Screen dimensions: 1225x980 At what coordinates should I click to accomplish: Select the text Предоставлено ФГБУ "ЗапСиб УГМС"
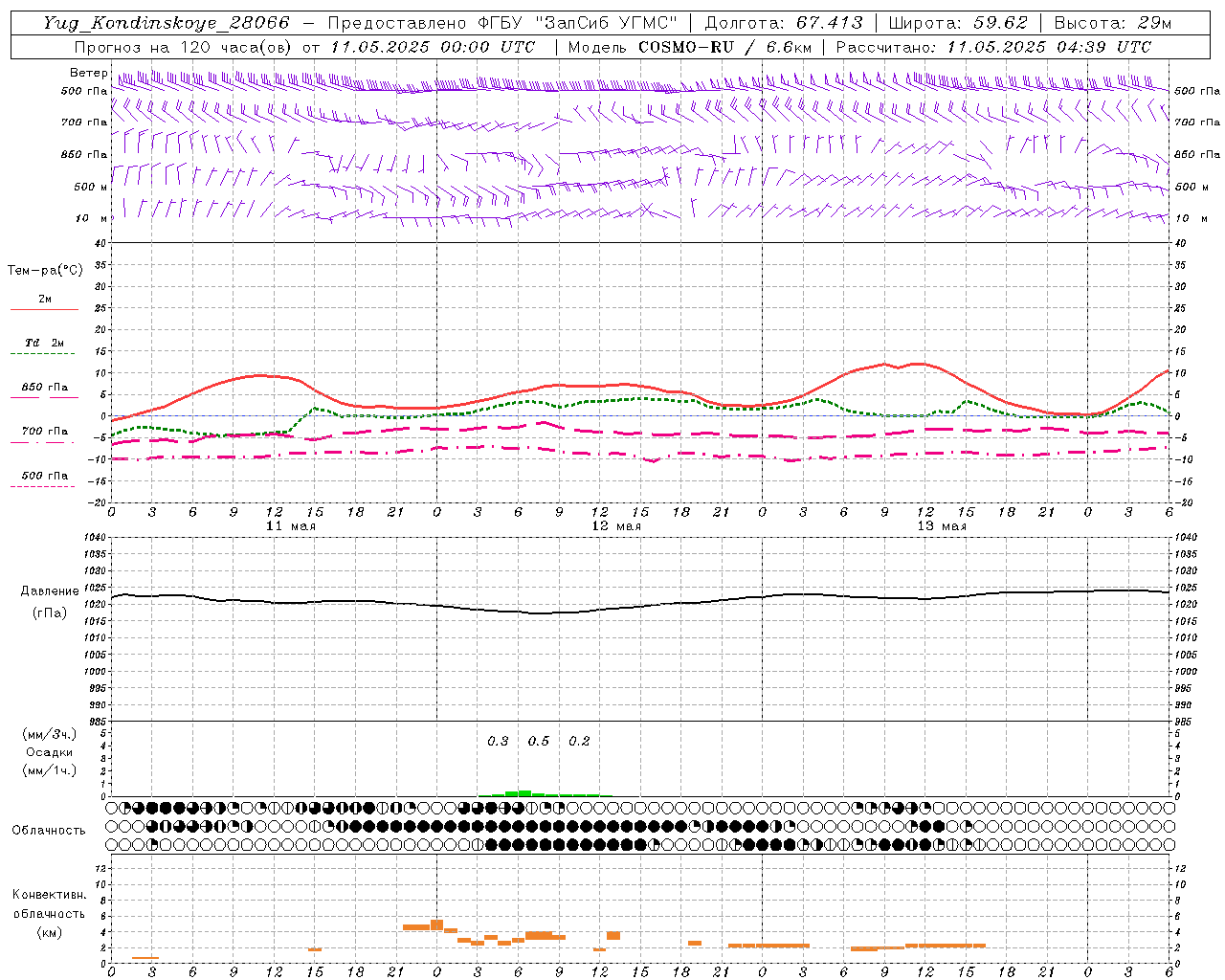[x=502, y=23]
